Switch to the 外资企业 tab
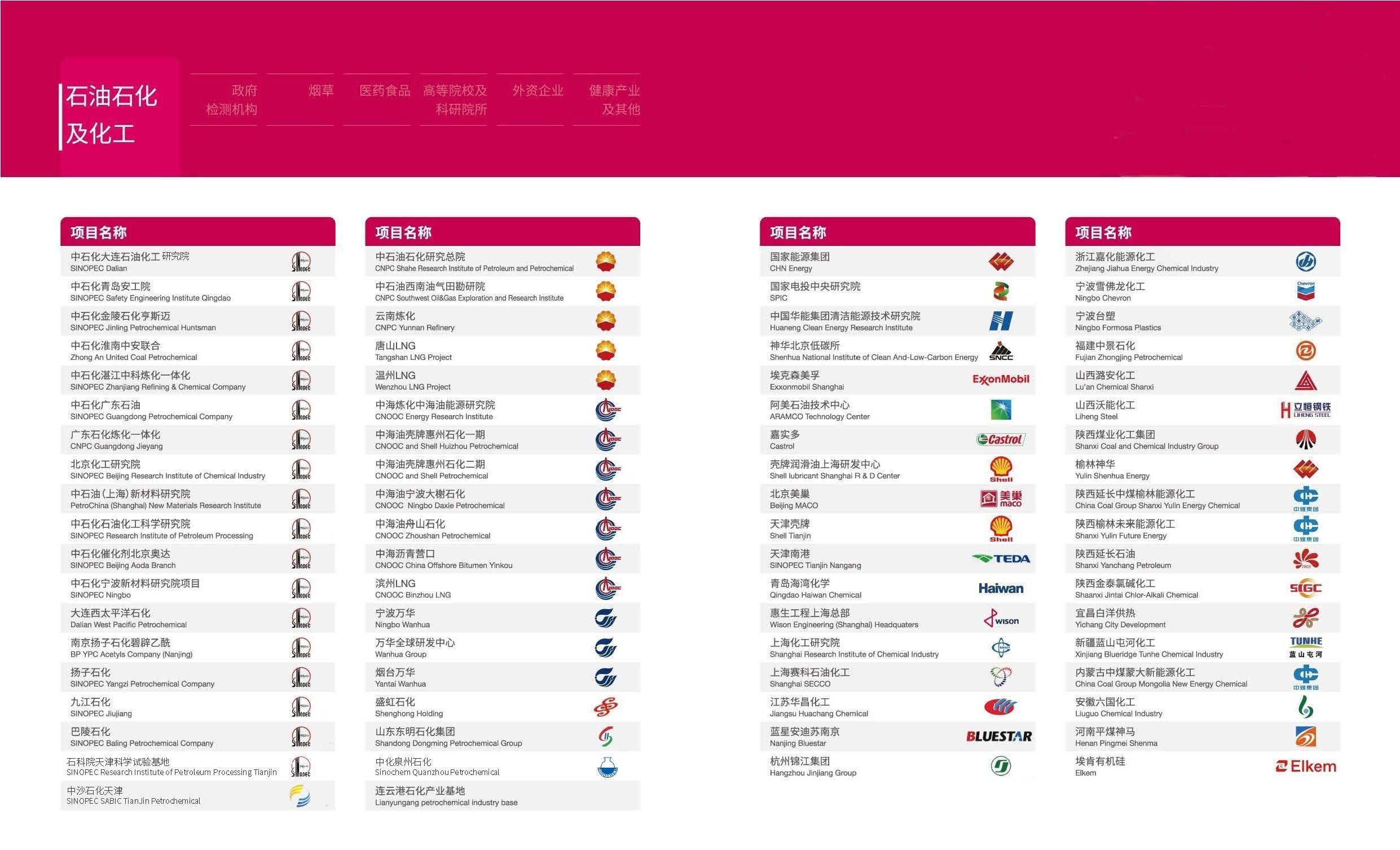 point(530,99)
